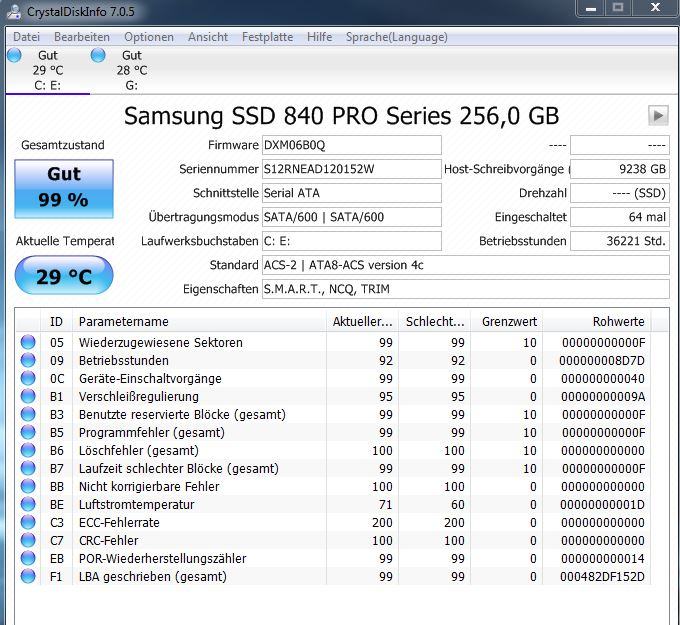
Task: Click the Gesamtzustand label
Action: [63, 145]
